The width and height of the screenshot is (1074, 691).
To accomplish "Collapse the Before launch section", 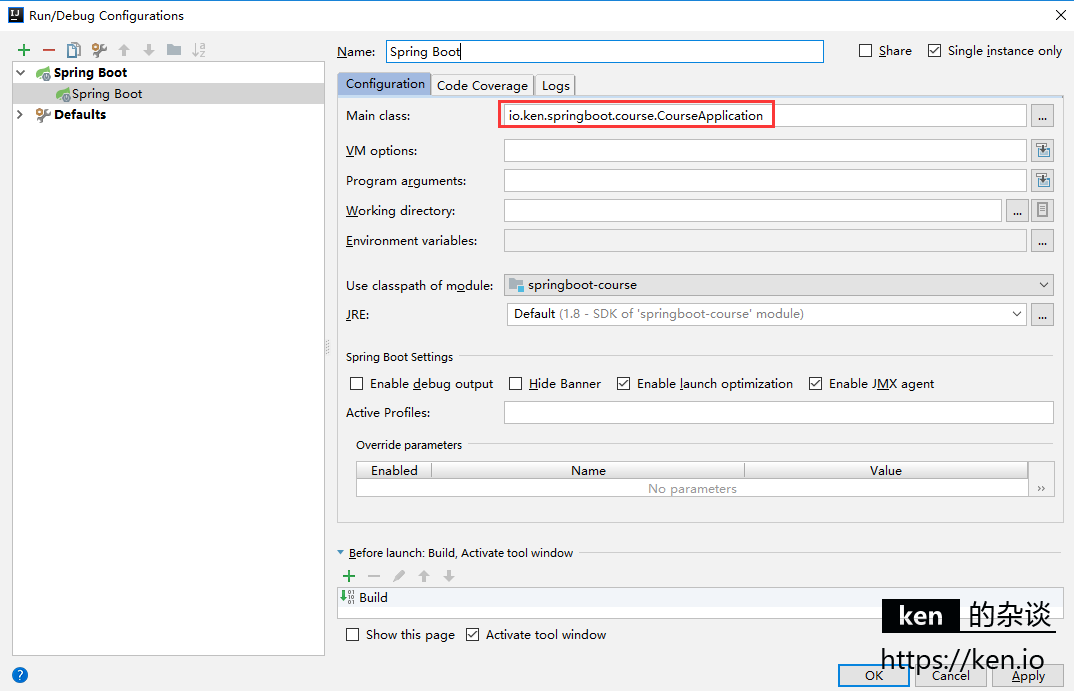I will click(x=340, y=553).
